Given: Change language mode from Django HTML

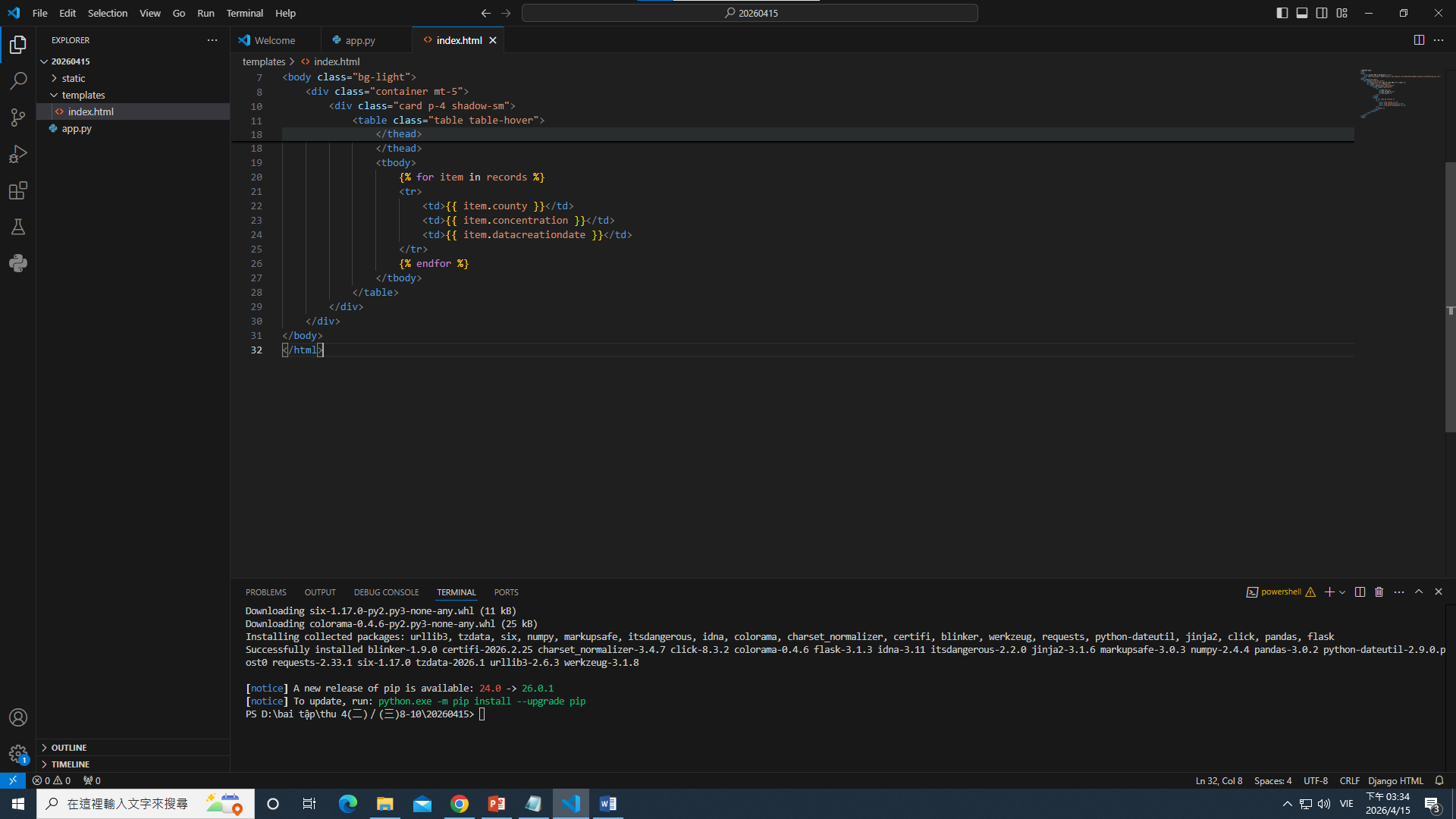Looking at the screenshot, I should (1395, 780).
